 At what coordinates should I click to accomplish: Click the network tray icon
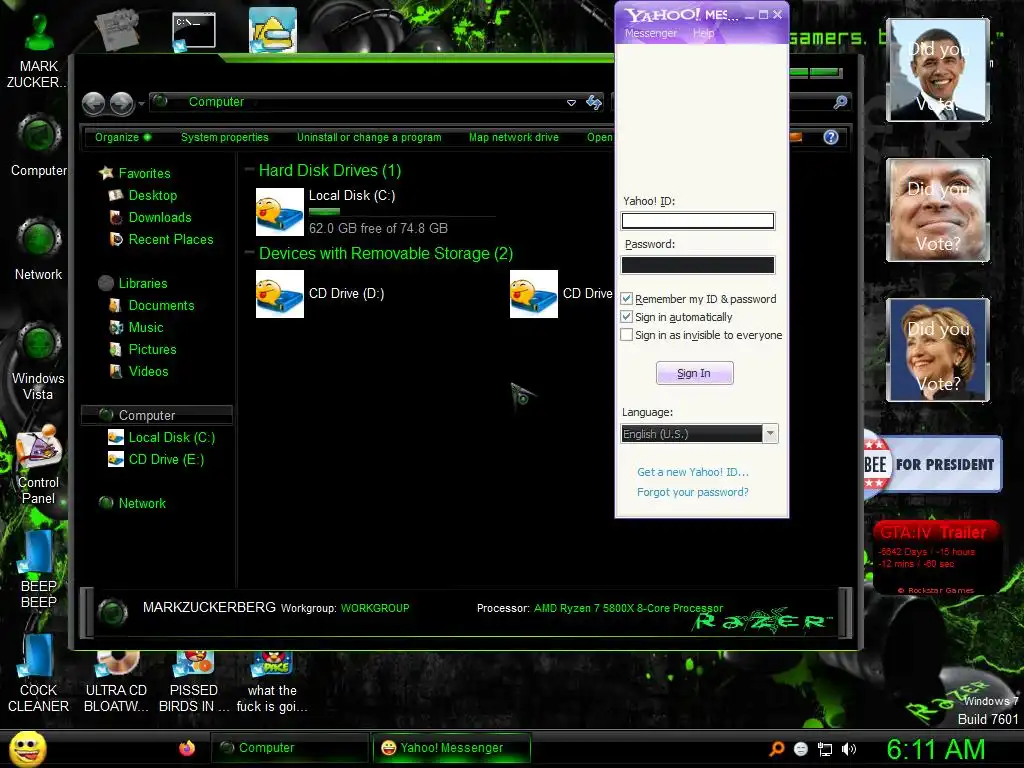point(825,749)
